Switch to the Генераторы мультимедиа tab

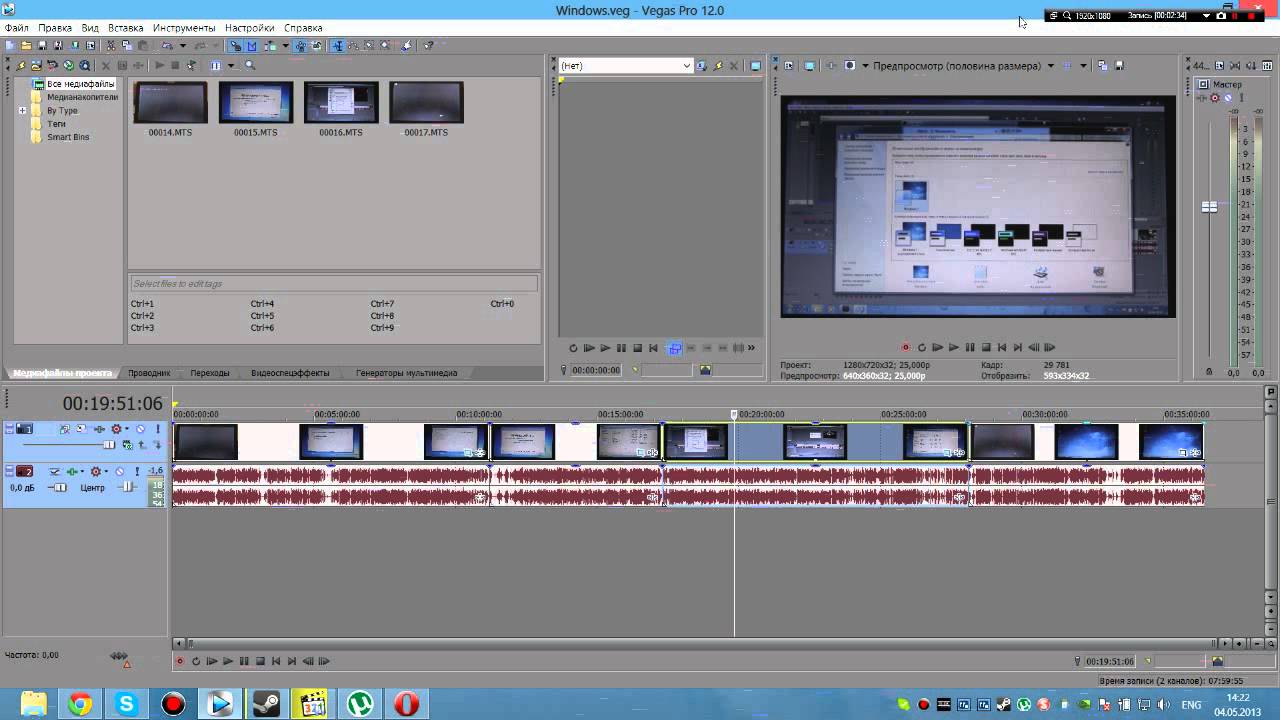tap(406, 373)
